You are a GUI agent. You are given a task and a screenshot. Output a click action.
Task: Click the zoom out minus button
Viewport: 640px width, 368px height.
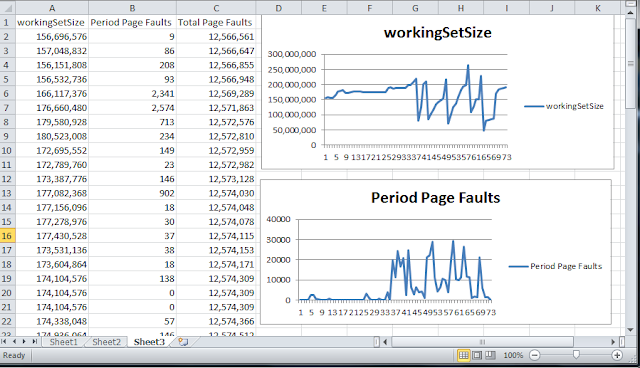pyautogui.click(x=535, y=355)
